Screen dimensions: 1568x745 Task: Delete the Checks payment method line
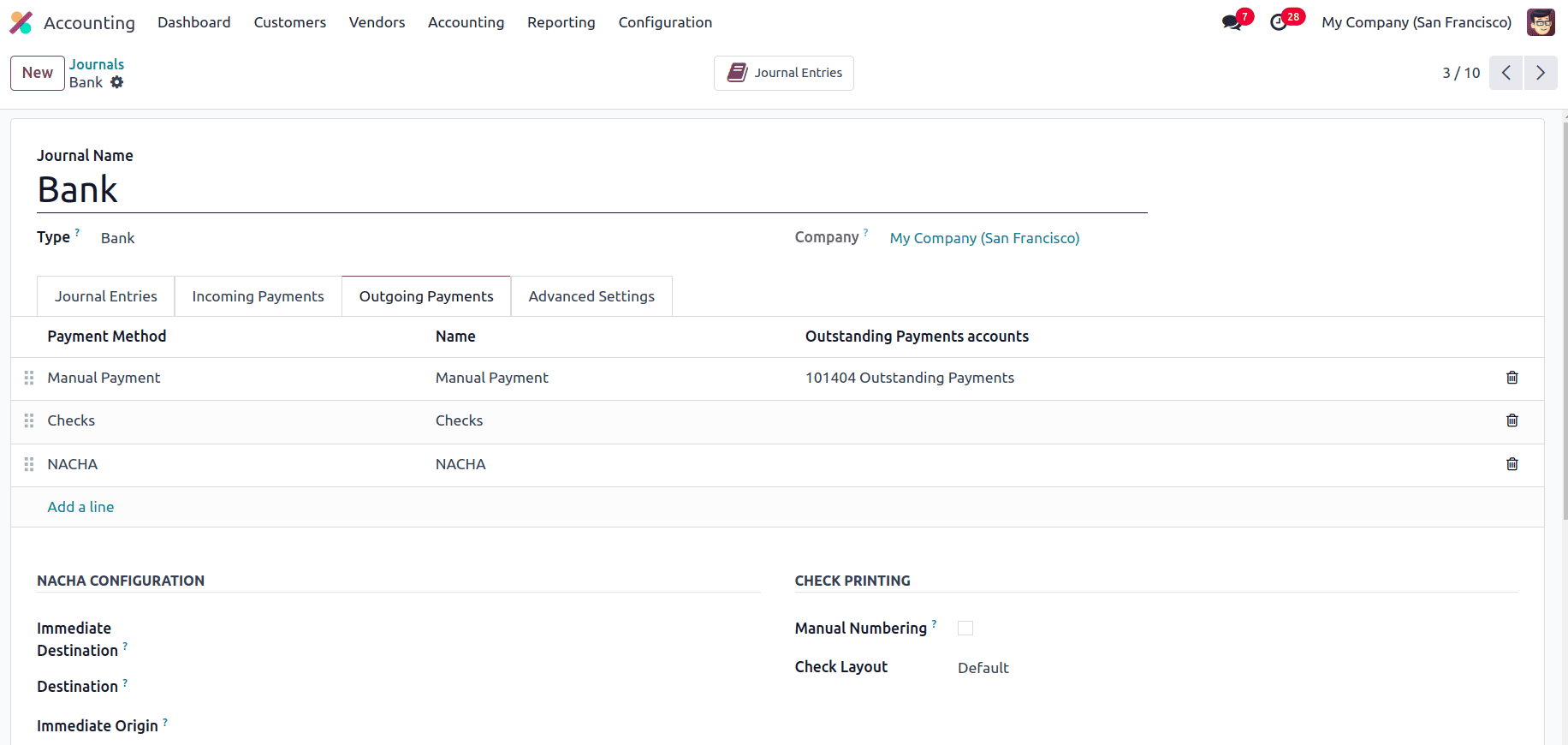(x=1512, y=420)
